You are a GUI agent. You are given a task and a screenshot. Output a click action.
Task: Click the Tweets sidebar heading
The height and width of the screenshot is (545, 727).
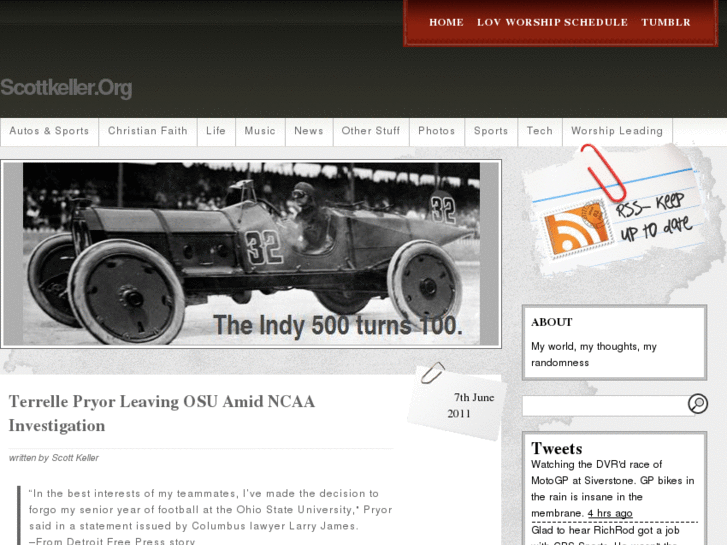(x=557, y=449)
